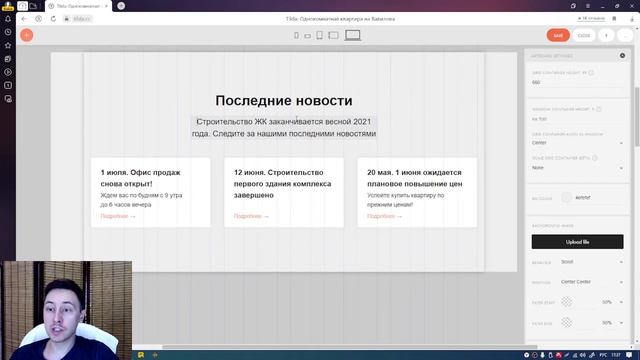Open the browser bookmark icon
640x360 pixels.
click(614, 19)
